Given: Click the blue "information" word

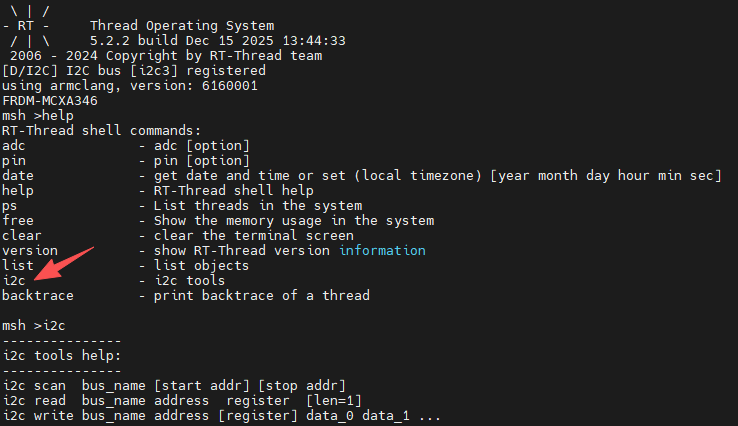Looking at the screenshot, I should [x=382, y=250].
